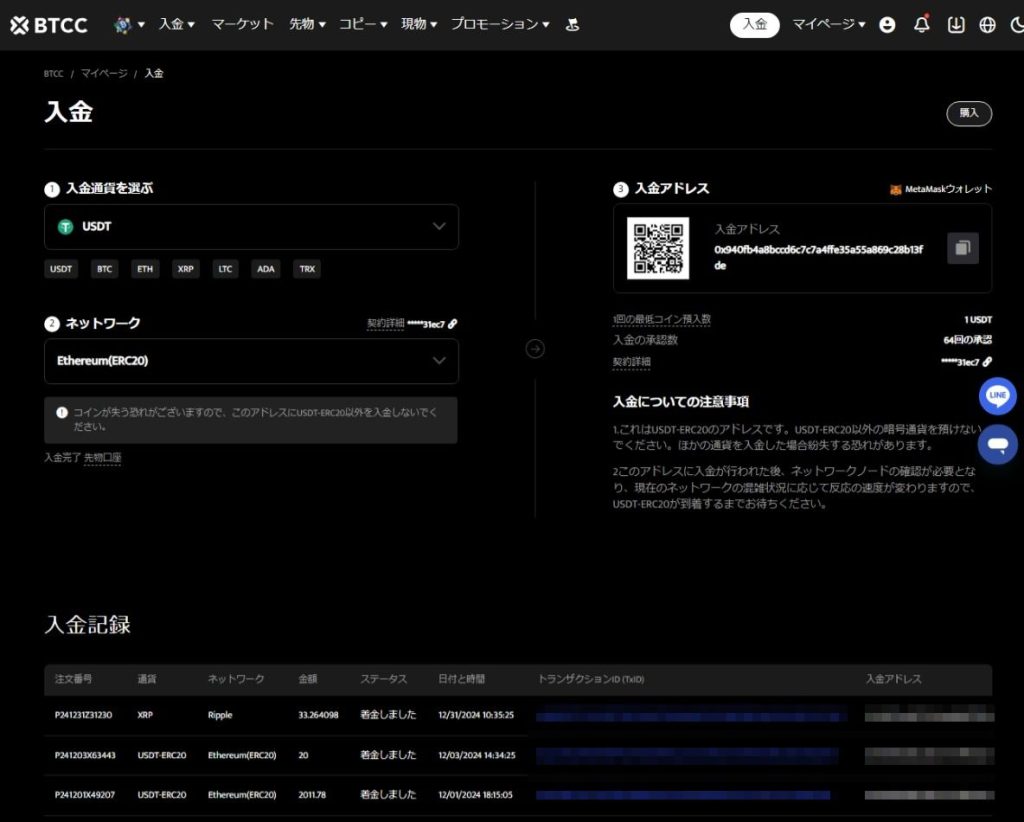Toggle dark mode with the moon icon

click(x=1016, y=24)
